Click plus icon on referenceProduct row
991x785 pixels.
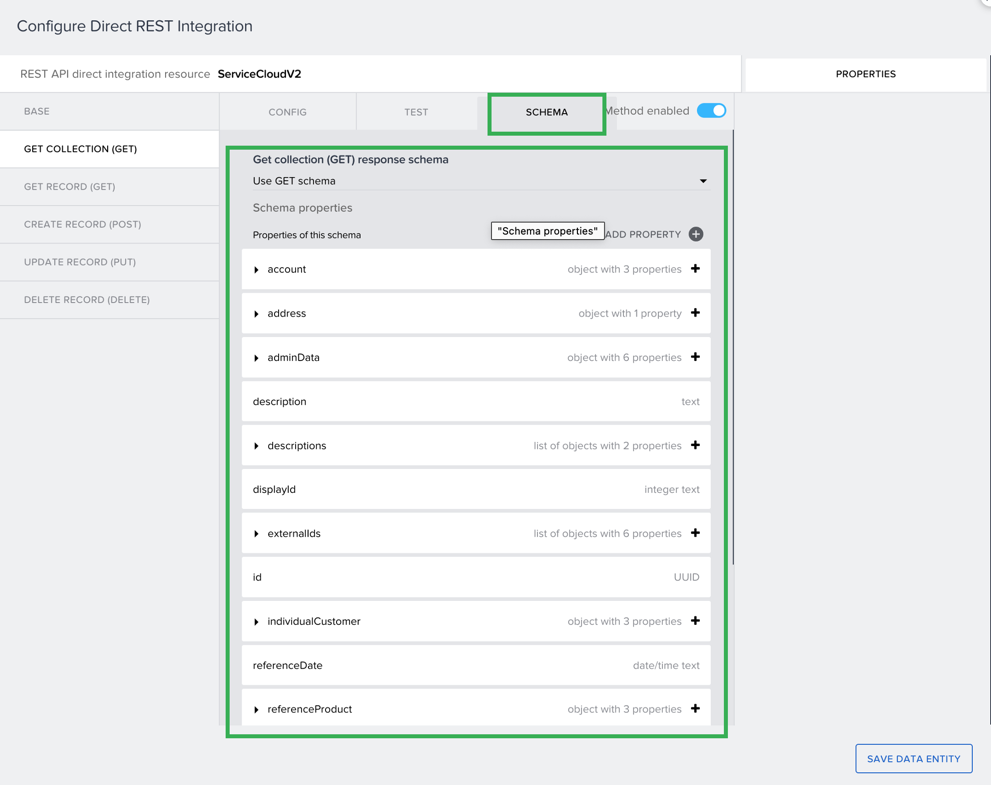point(695,709)
